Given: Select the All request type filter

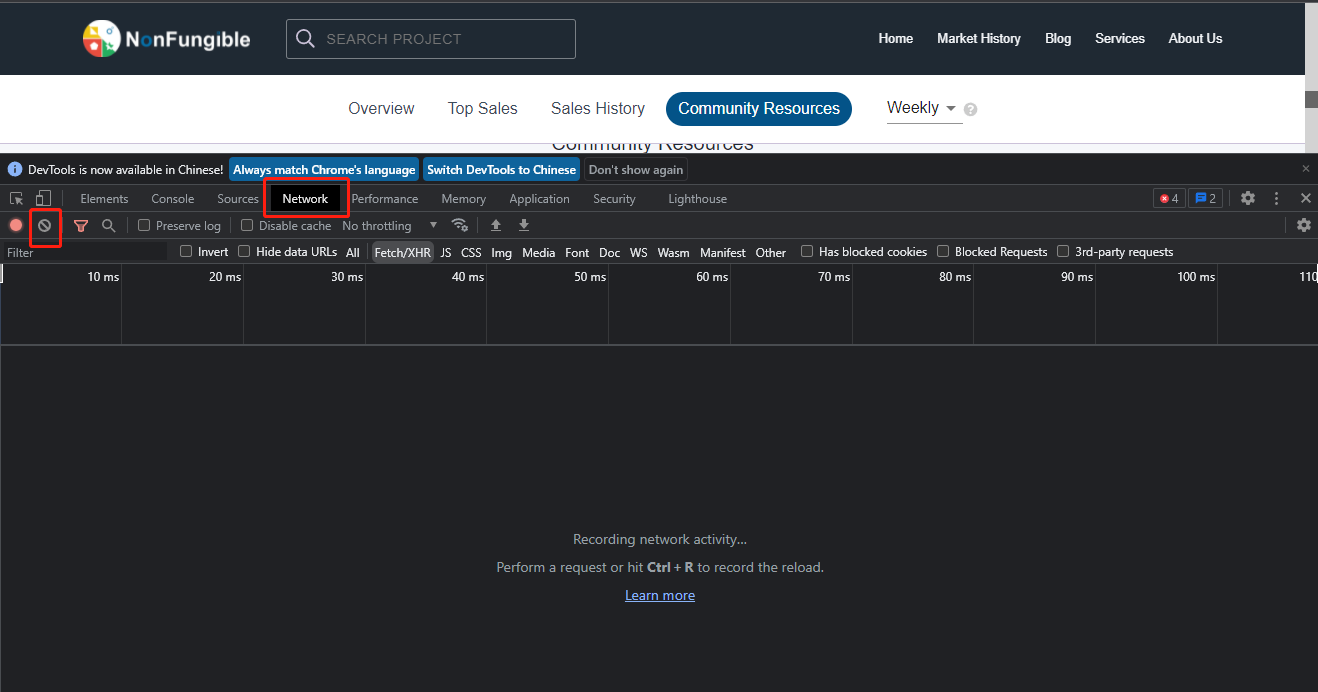Looking at the screenshot, I should pyautogui.click(x=353, y=253).
